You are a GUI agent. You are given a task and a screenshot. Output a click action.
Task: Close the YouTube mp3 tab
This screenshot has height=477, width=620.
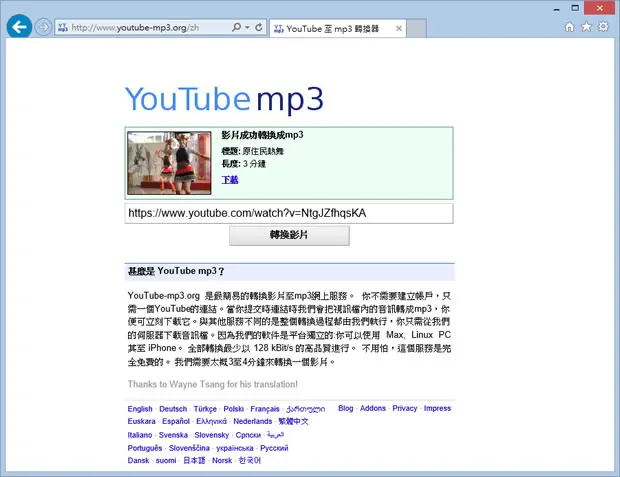[399, 28]
